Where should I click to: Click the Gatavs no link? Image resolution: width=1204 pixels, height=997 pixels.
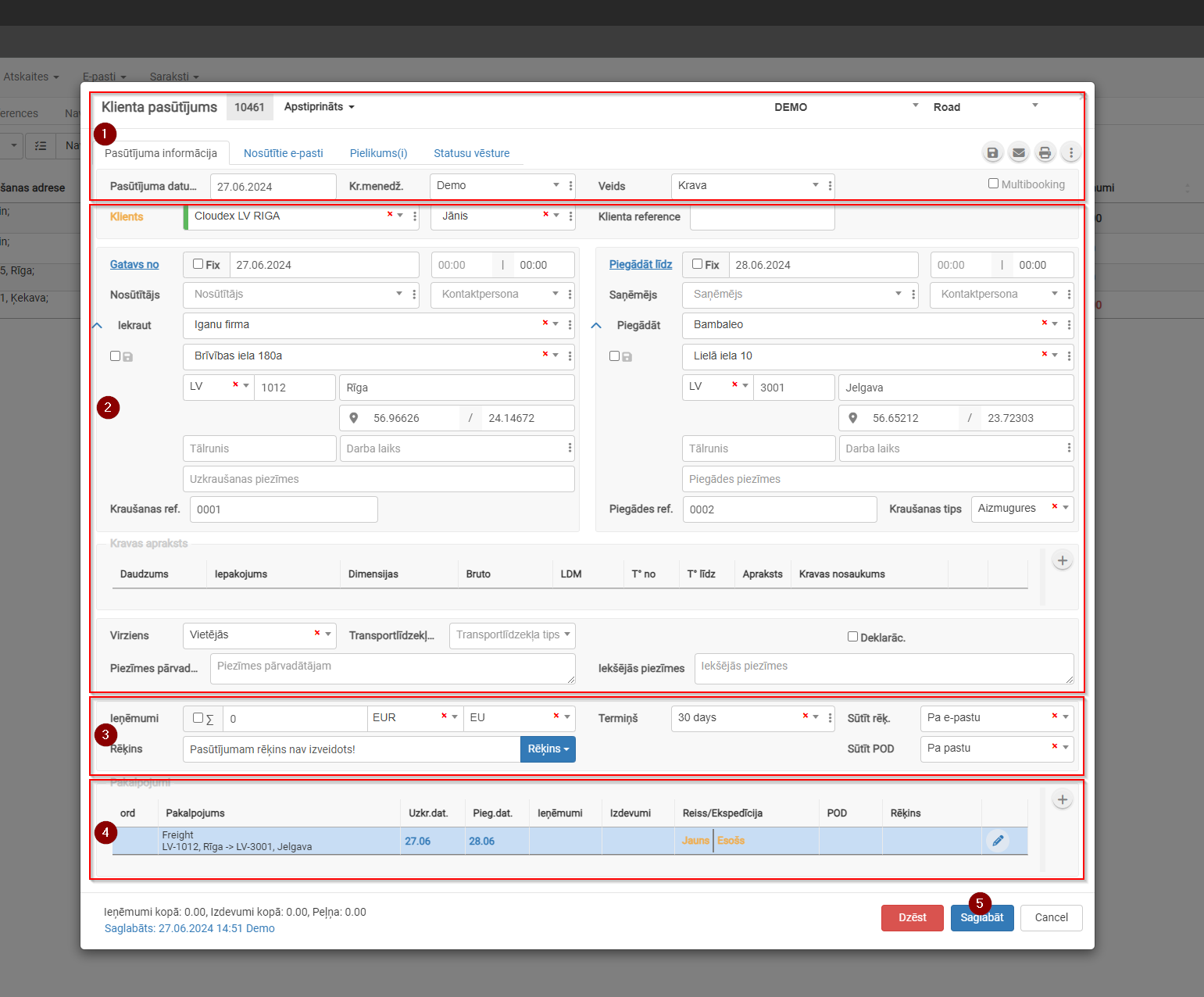[134, 264]
